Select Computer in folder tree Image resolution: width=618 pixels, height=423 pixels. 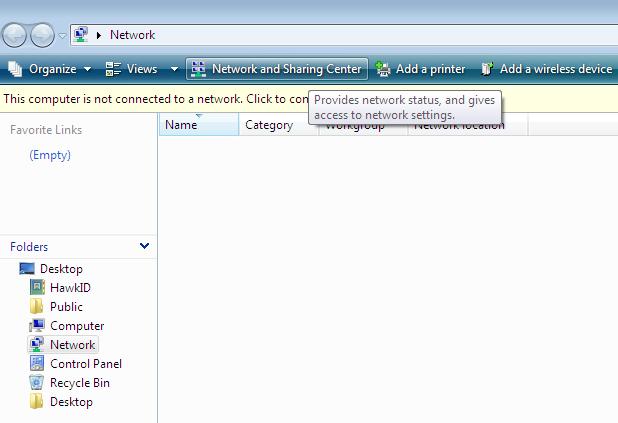77,326
